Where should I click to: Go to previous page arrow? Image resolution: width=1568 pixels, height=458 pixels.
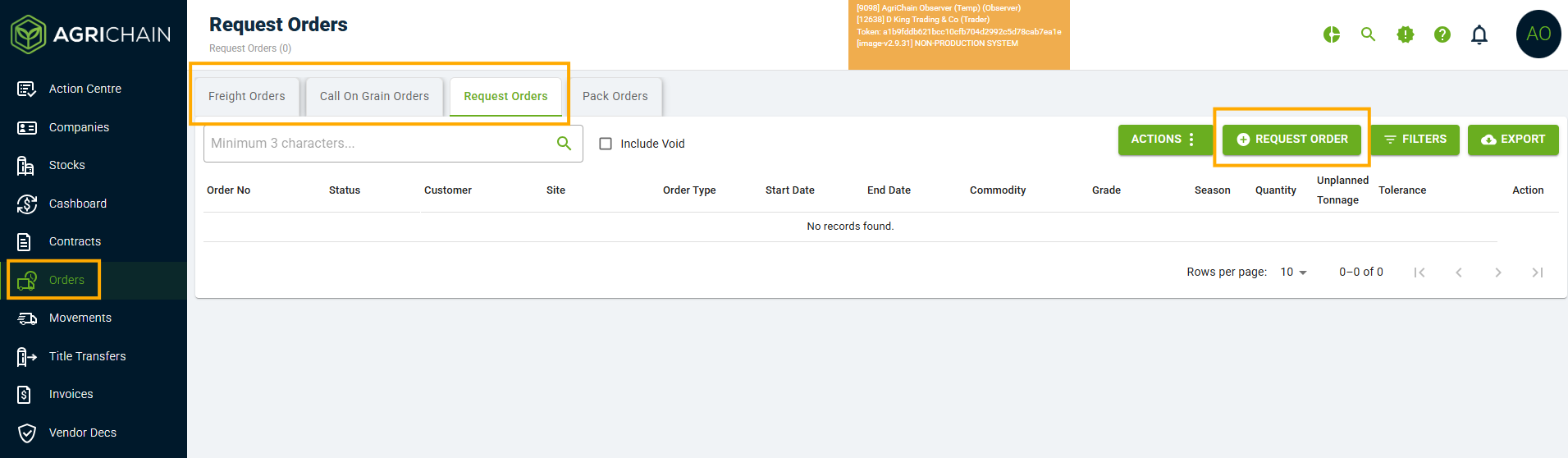[x=1459, y=273]
